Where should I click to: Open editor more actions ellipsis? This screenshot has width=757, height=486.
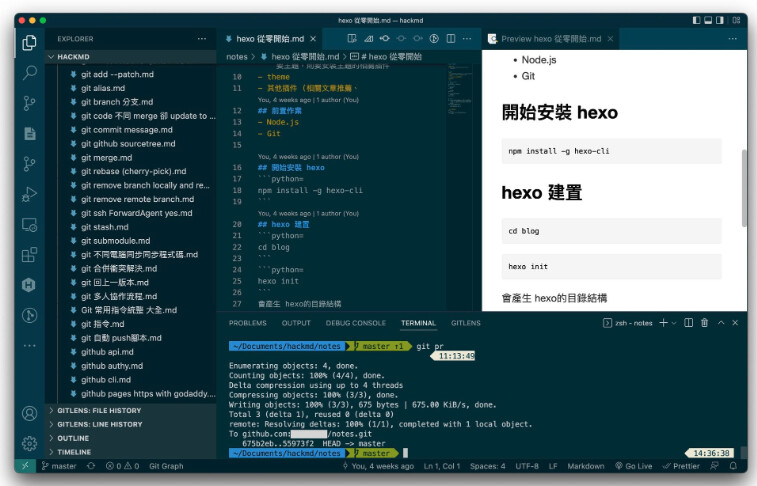click(x=467, y=39)
